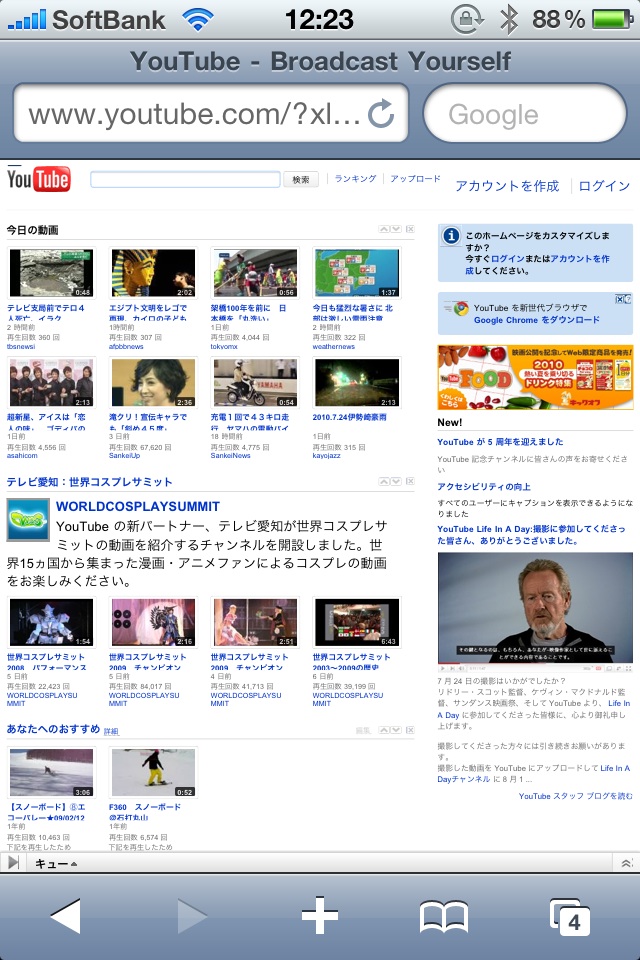Move 今日の動画 section down

pyautogui.click(x=396, y=229)
